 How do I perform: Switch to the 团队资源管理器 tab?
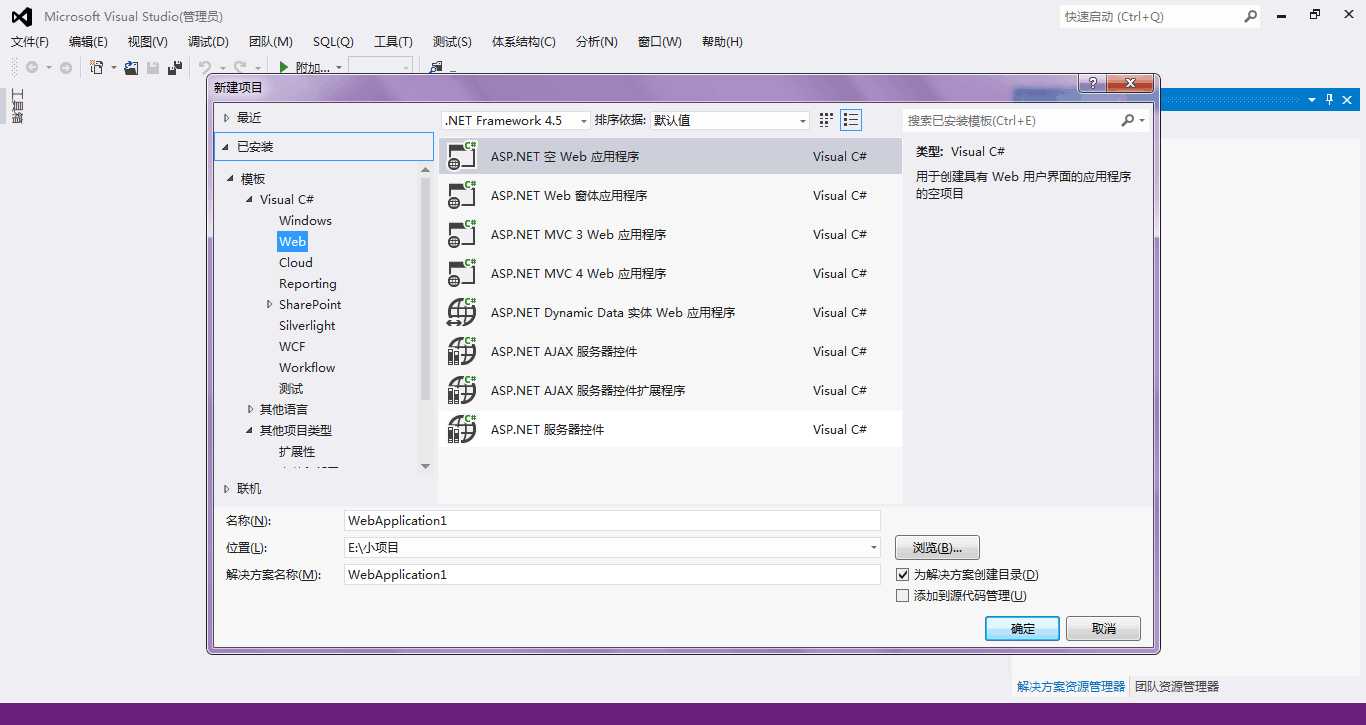coord(1177,687)
